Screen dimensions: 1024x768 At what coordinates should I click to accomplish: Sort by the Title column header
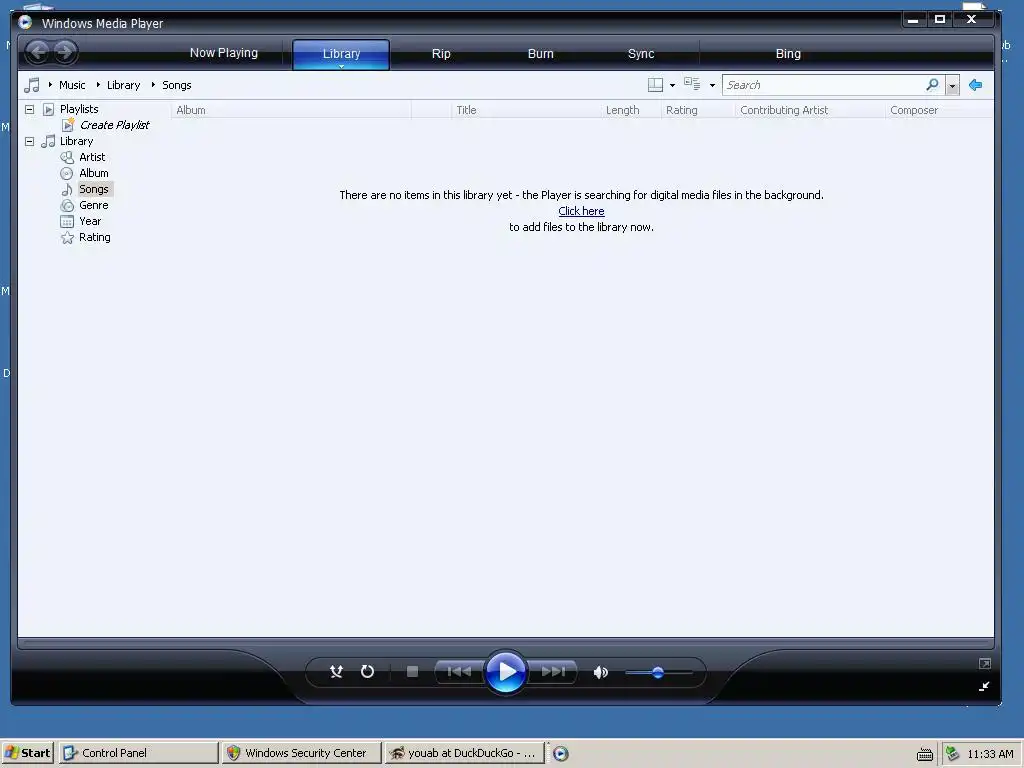526,110
